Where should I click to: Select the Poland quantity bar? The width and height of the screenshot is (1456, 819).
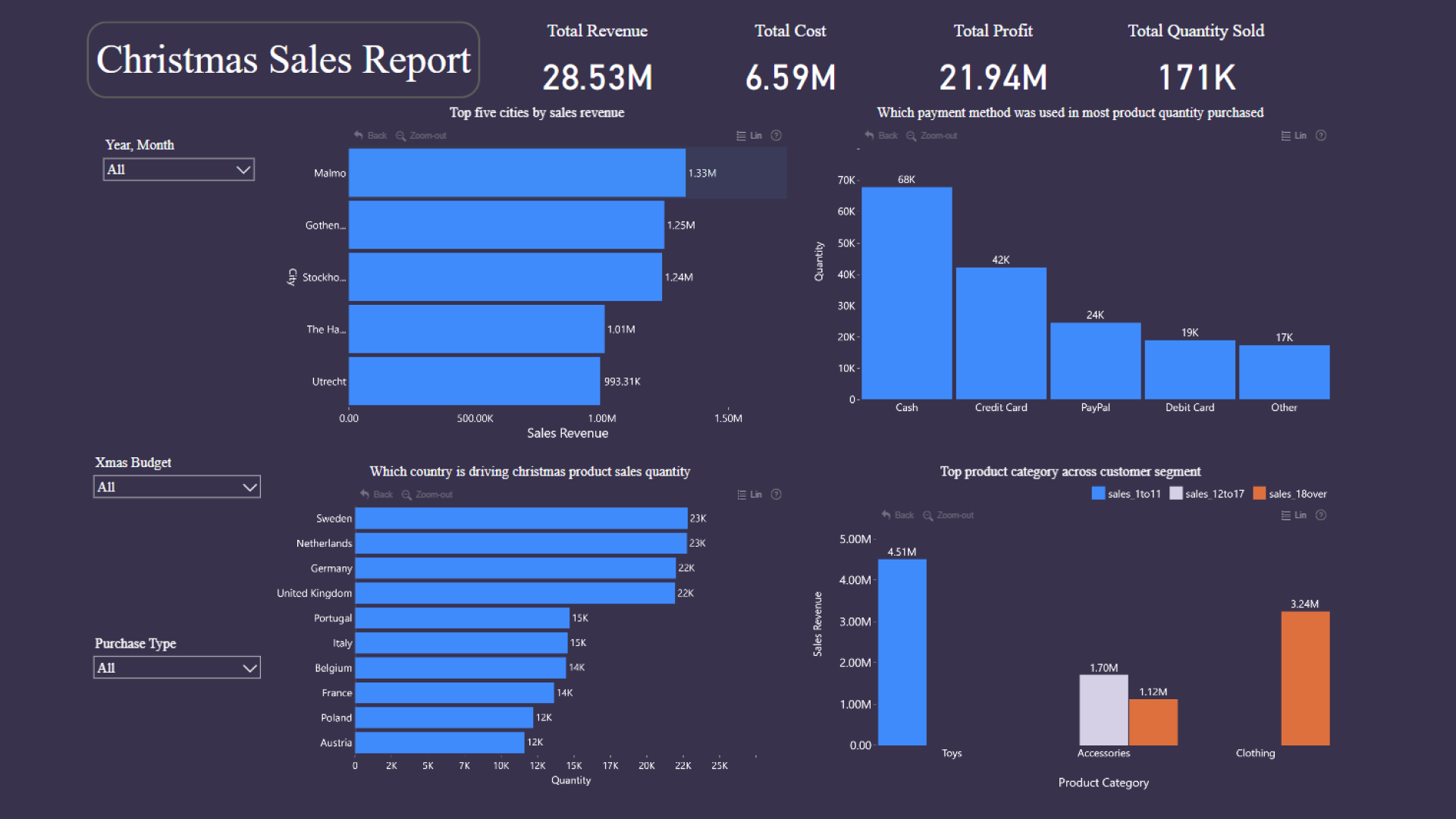[x=444, y=717]
